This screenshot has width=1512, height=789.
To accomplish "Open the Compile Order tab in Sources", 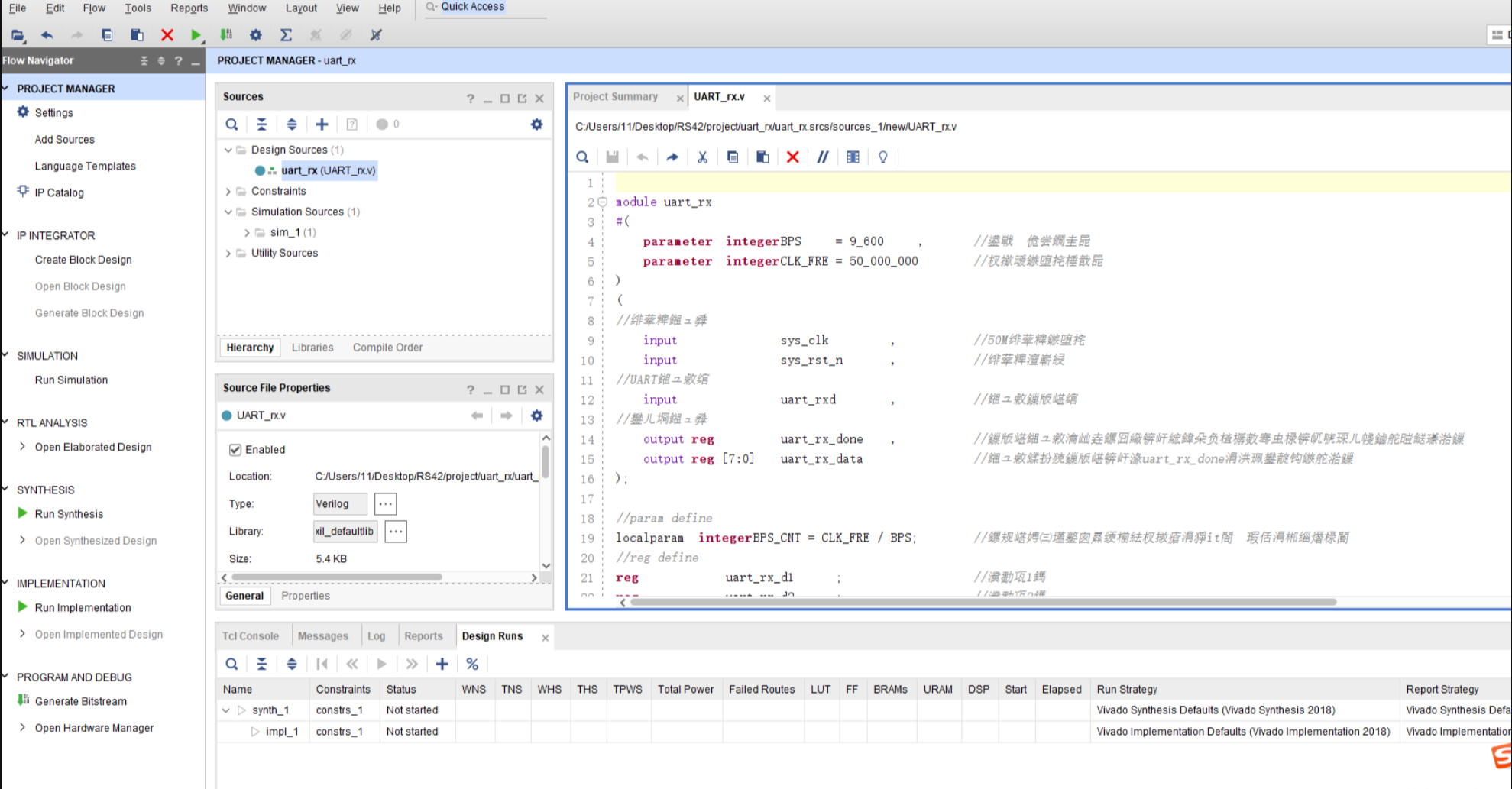I will click(x=387, y=348).
